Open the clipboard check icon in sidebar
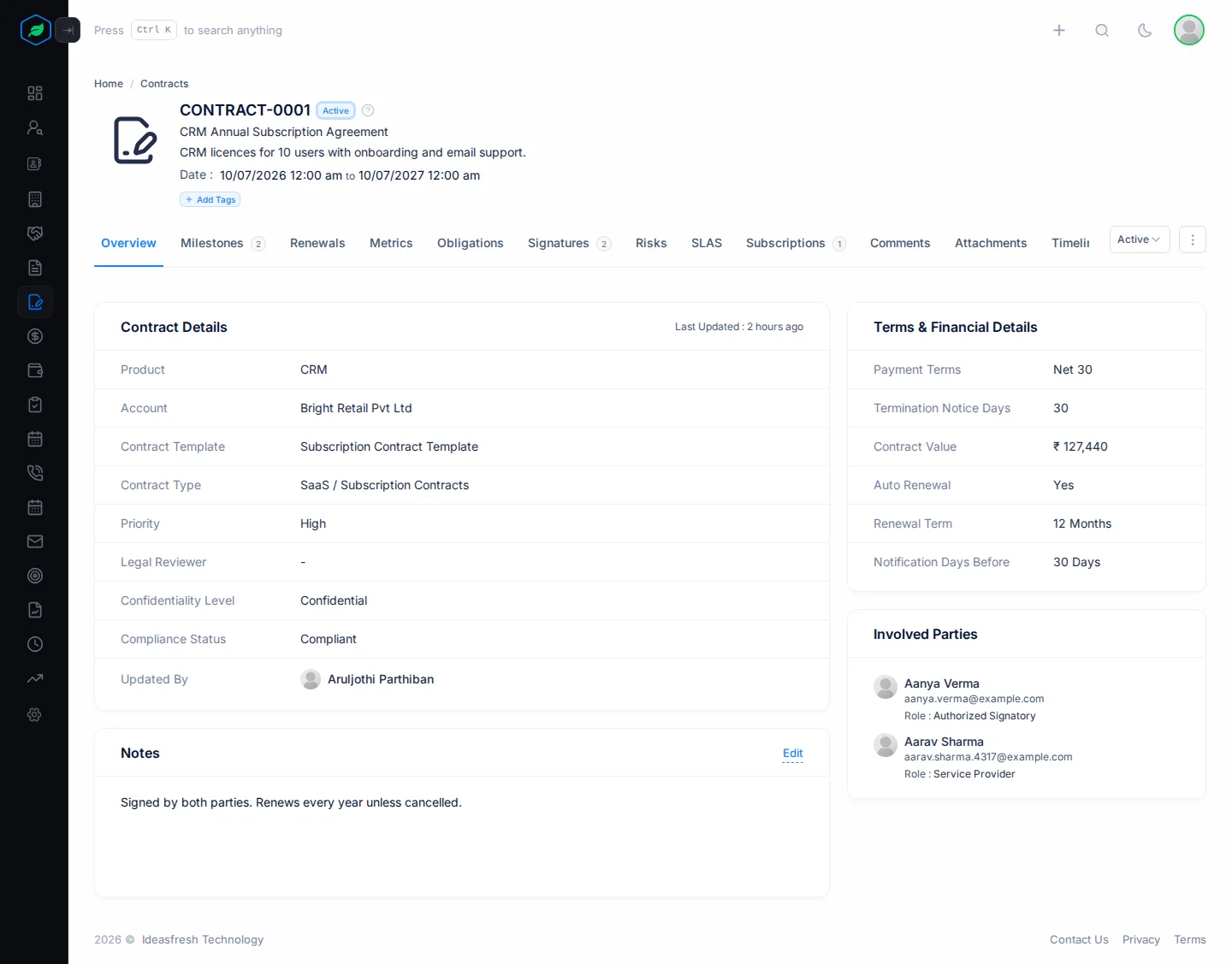The height and width of the screenshot is (964, 1232). 35,405
